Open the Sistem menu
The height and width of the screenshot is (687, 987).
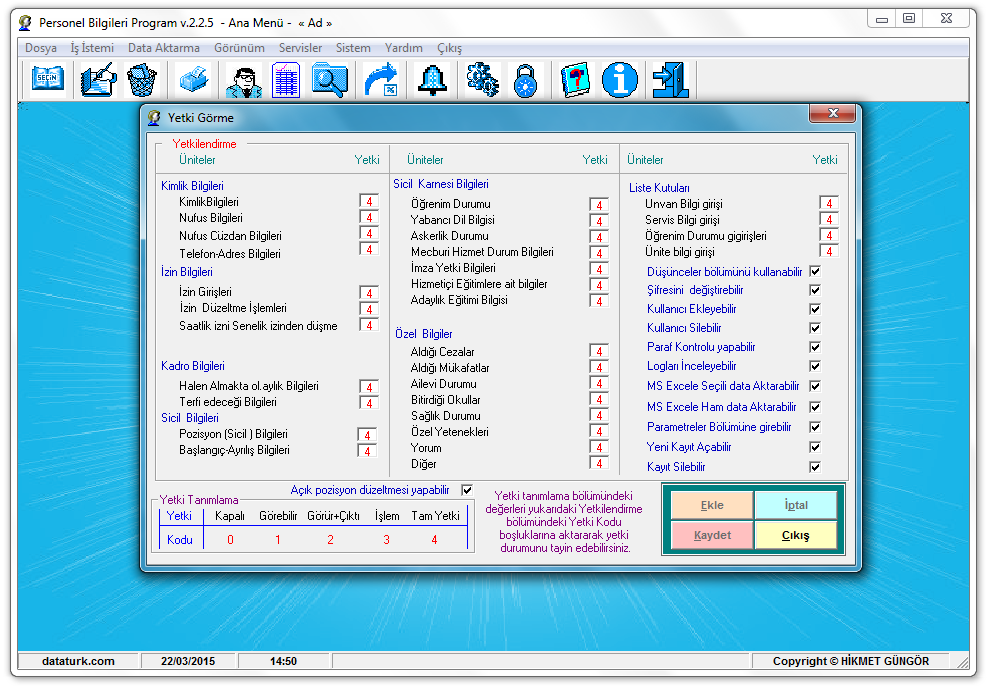pos(353,48)
